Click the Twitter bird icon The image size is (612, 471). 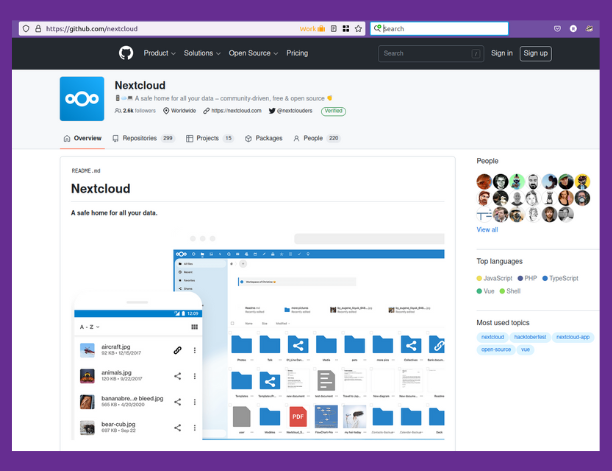(272, 111)
